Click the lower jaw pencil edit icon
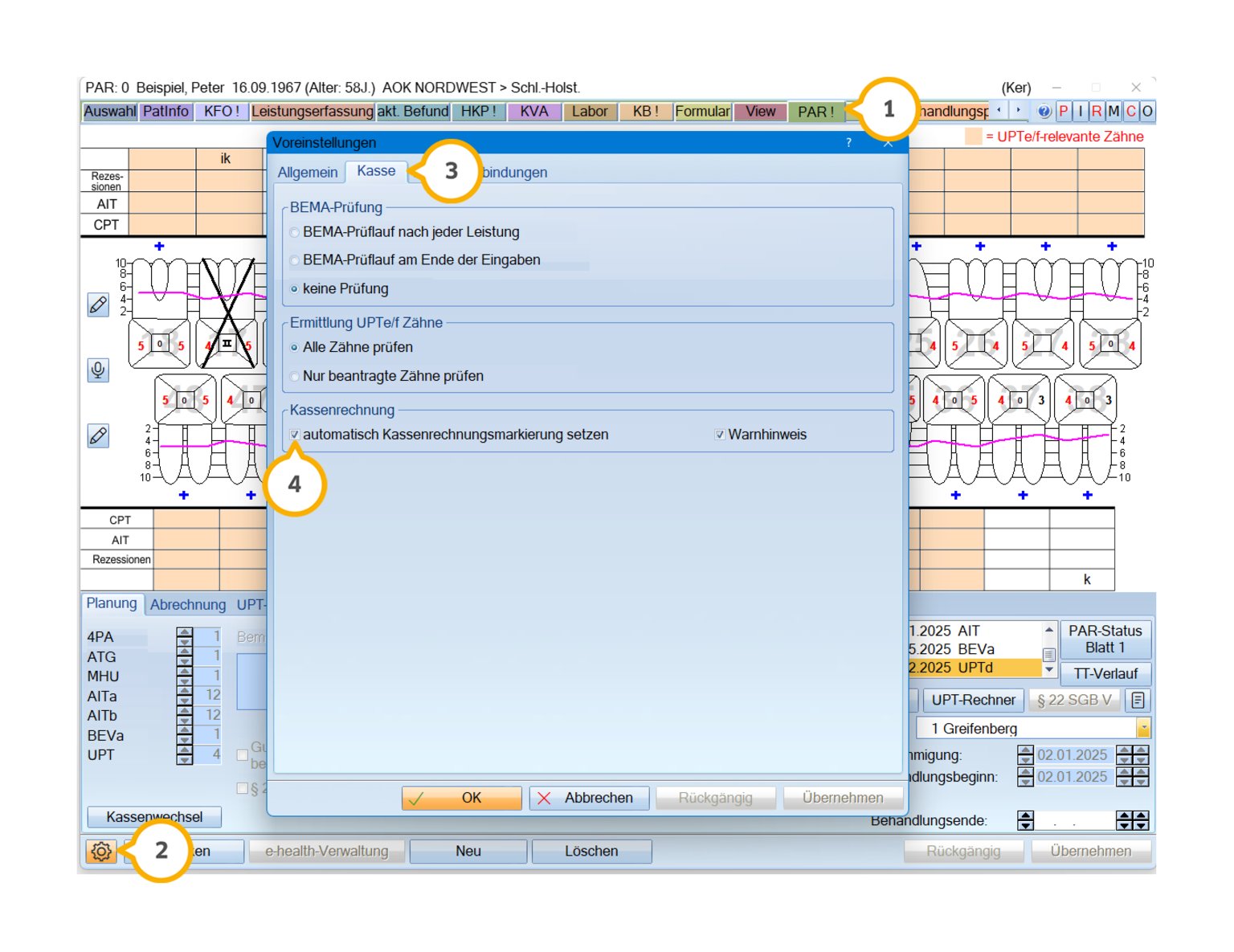Screen dimensions: 1234x952 click(x=98, y=435)
